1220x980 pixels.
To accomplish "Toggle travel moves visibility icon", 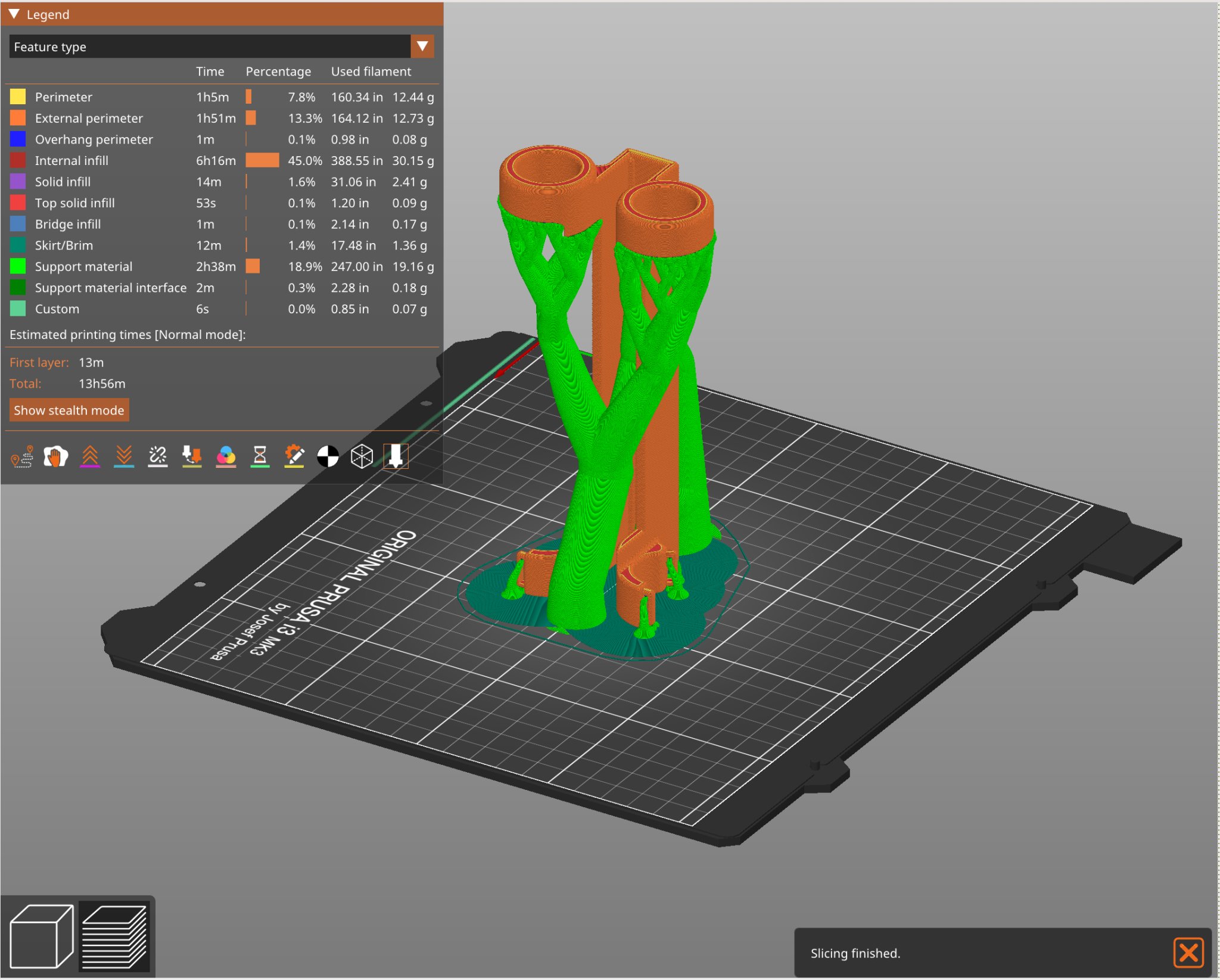I will tap(22, 457).
